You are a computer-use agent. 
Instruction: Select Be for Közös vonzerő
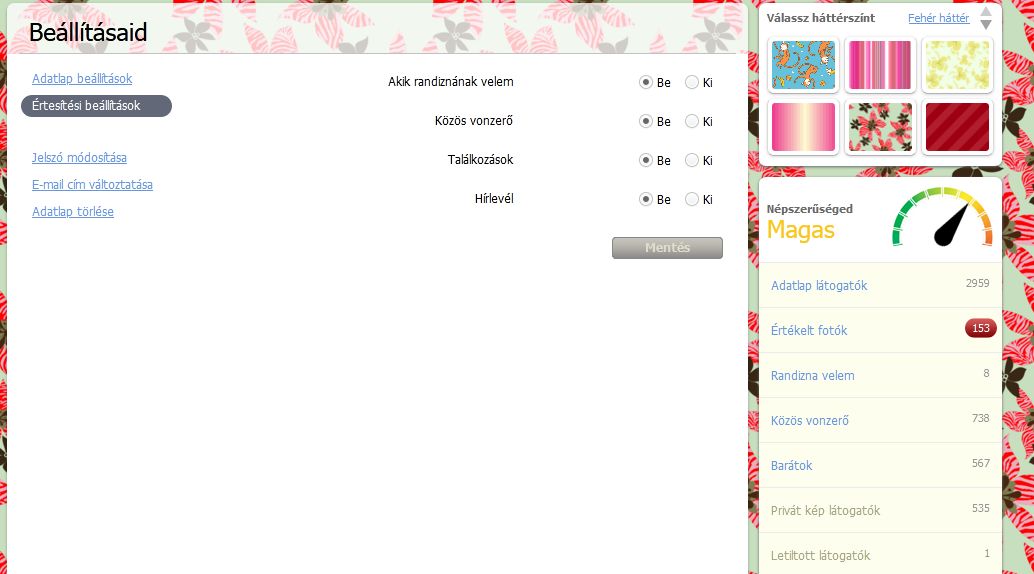pos(646,121)
